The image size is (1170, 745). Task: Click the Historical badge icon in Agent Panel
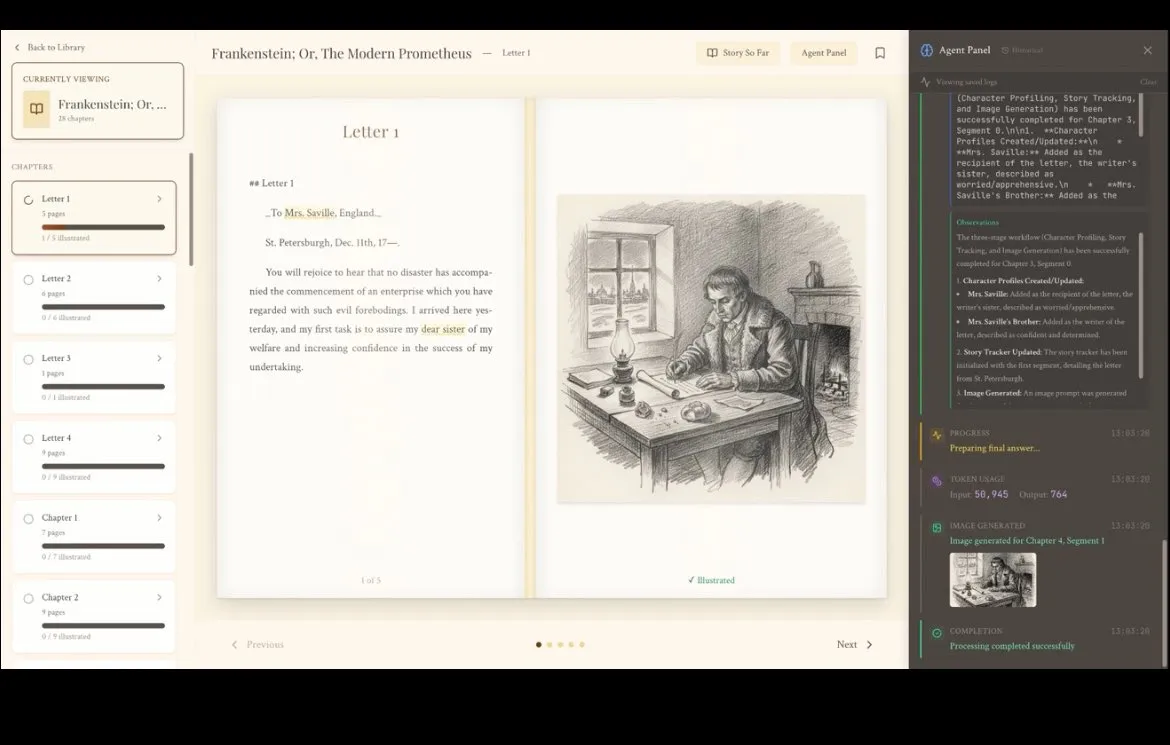1005,50
